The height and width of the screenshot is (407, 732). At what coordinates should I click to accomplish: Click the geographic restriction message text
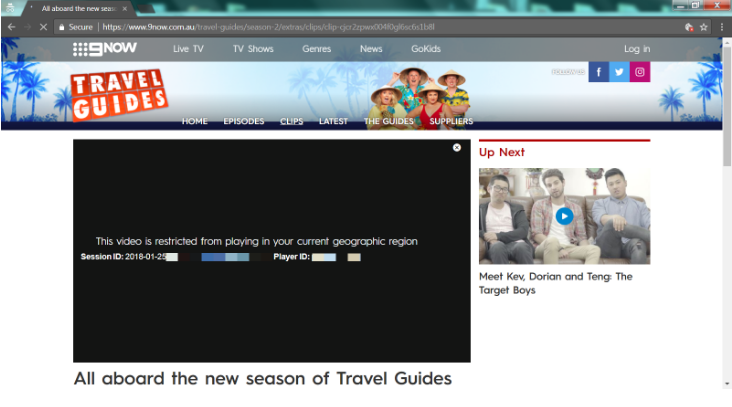[257, 241]
